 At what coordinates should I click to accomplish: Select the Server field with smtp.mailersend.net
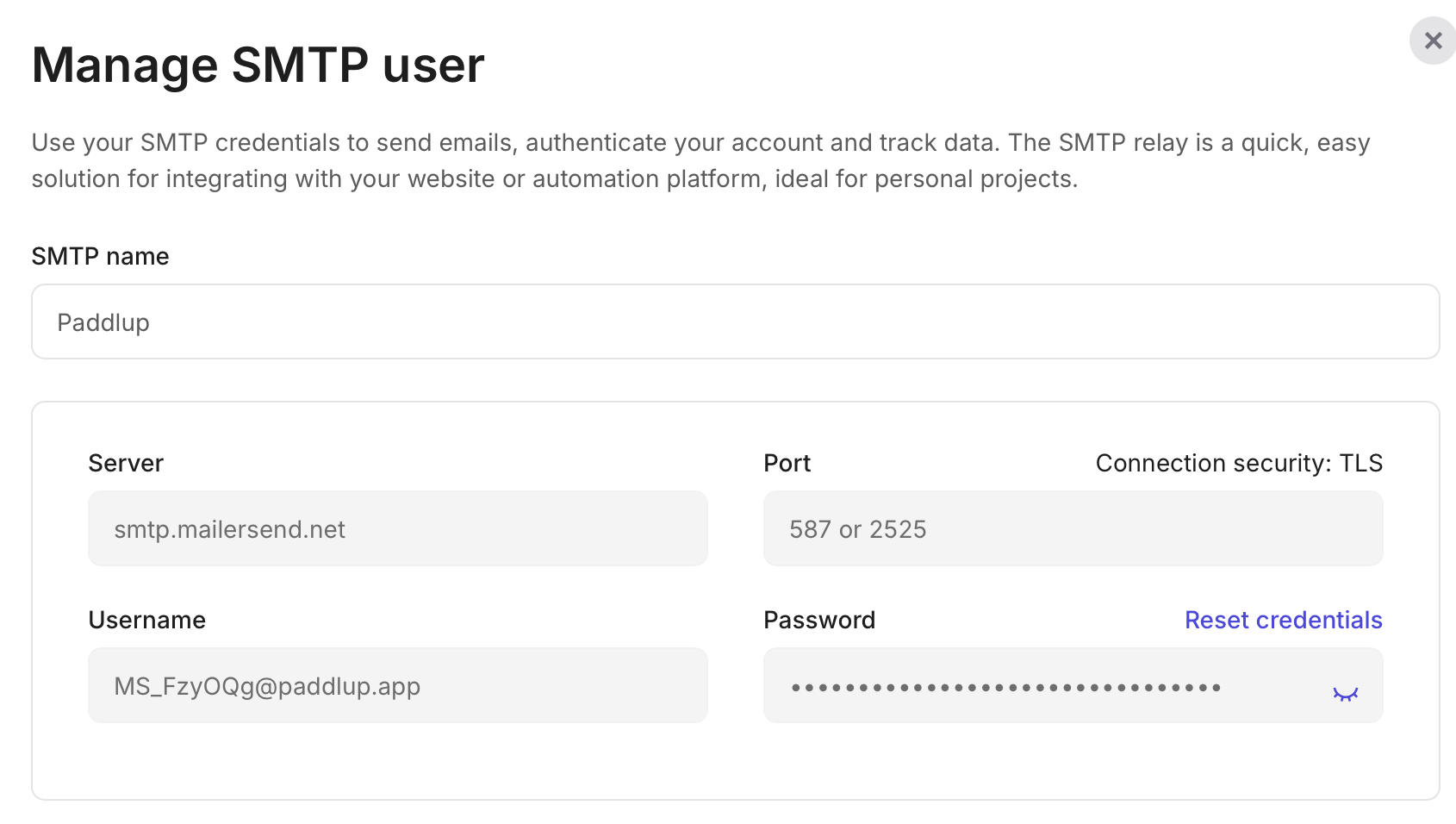click(397, 528)
